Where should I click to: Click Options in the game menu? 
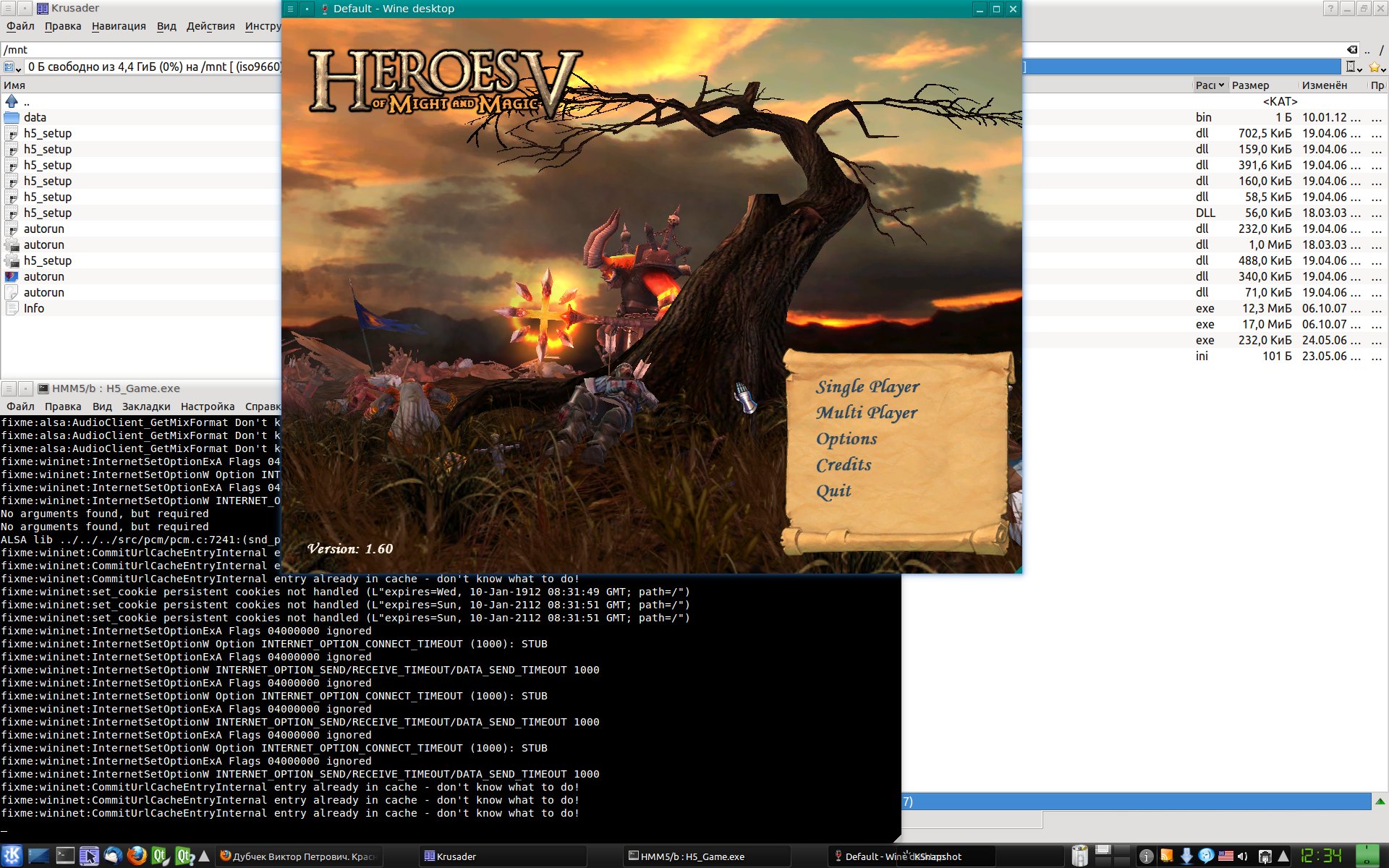click(x=846, y=438)
